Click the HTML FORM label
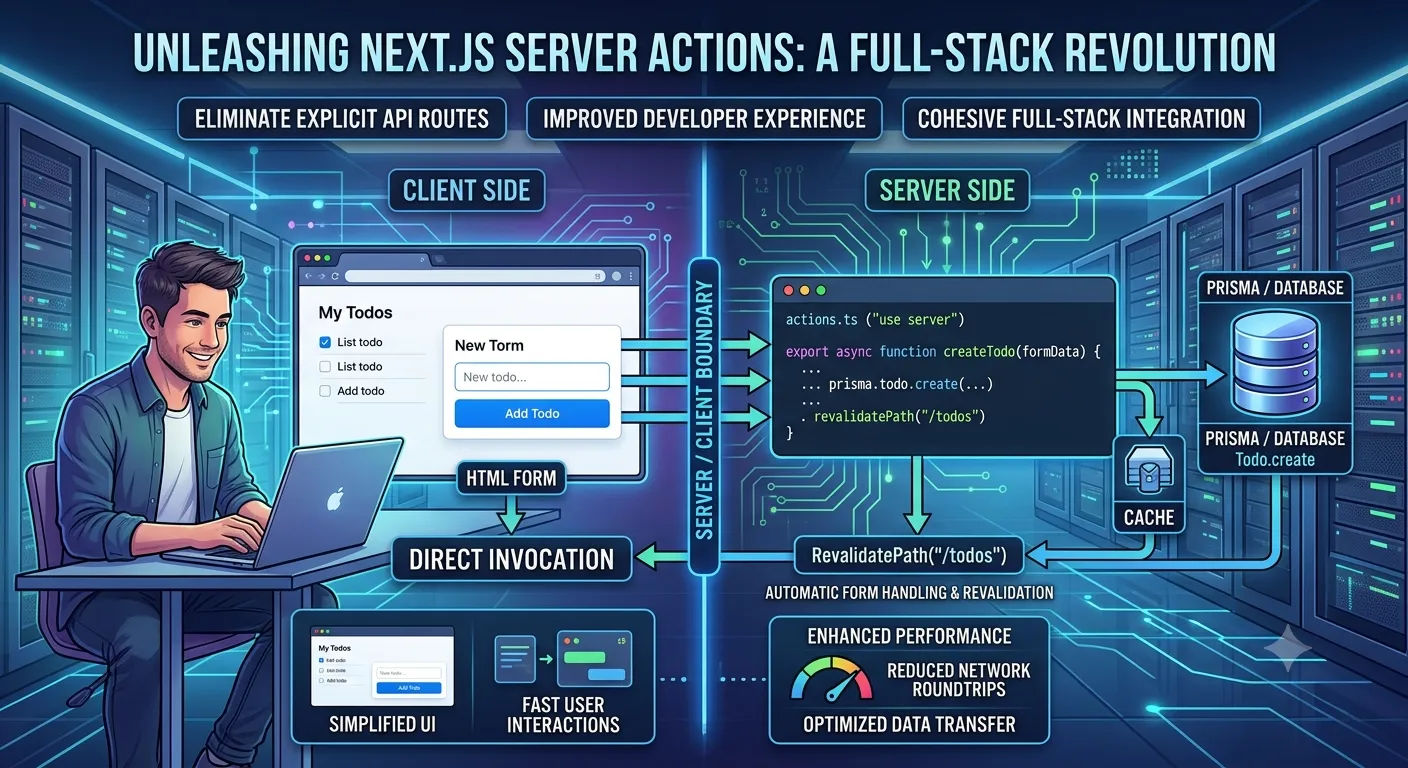The image size is (1408, 768). coord(511,478)
